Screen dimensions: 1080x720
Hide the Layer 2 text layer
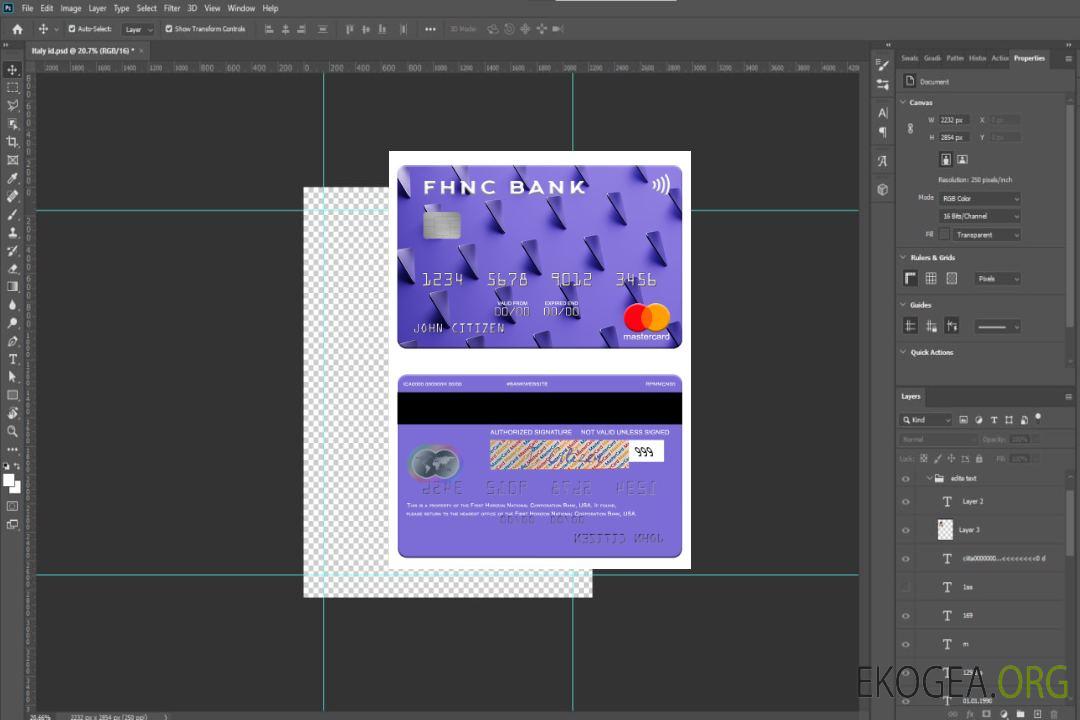(x=906, y=502)
